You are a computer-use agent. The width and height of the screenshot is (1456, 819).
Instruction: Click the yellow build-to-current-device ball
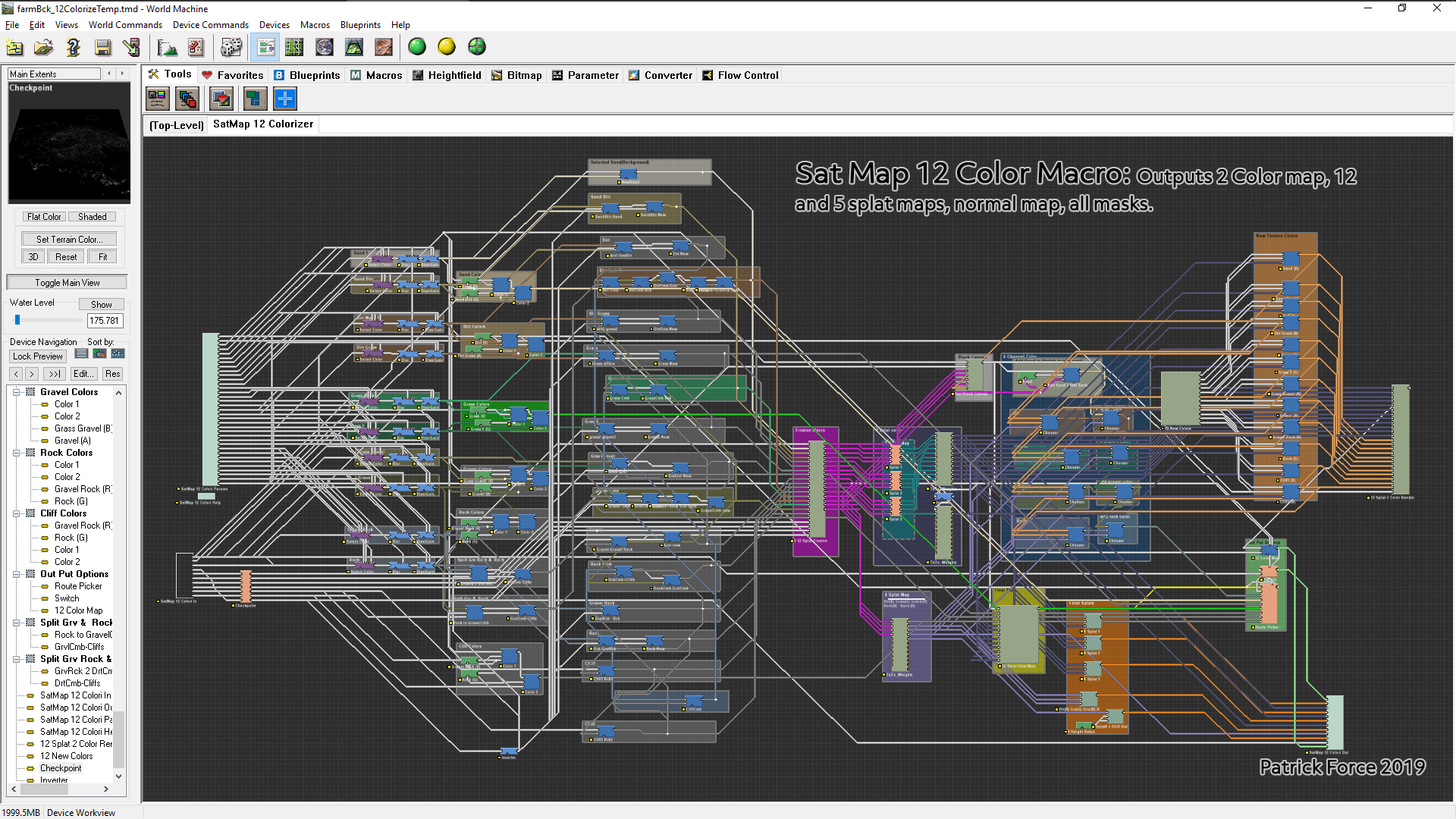[447, 47]
